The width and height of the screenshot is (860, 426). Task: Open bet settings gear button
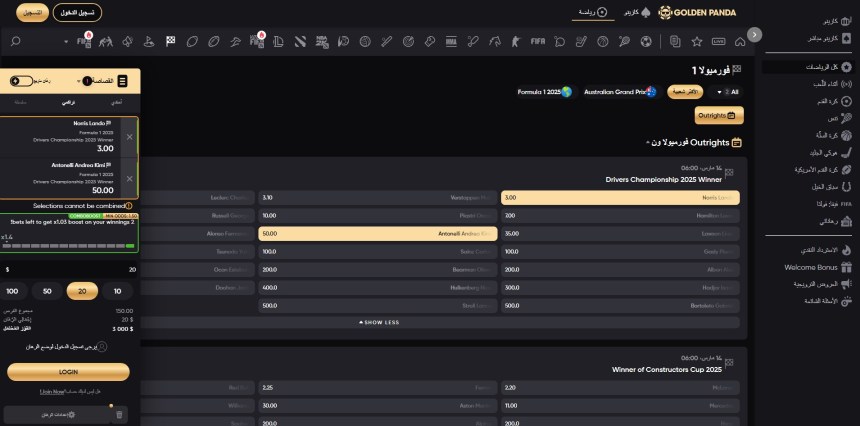tap(58, 415)
